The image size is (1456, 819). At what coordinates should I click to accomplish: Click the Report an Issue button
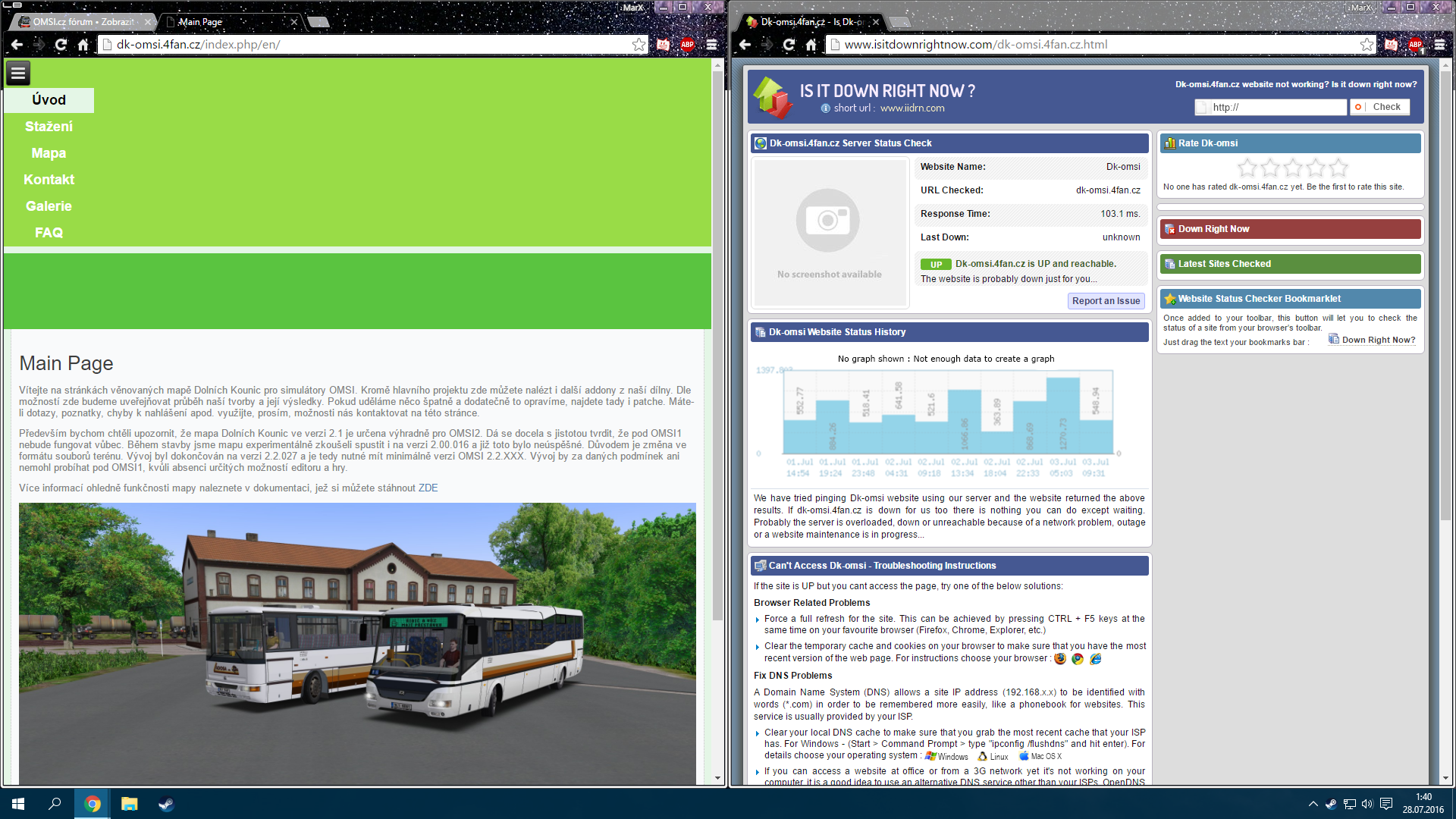coord(1106,301)
